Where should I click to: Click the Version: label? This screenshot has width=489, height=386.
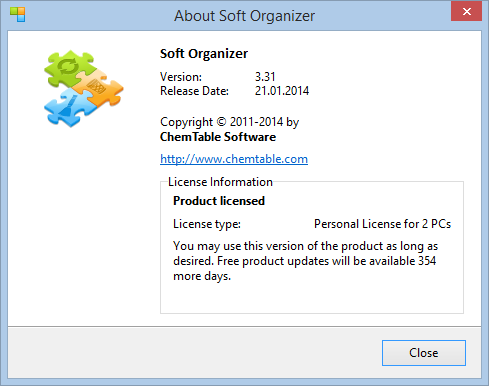point(181,77)
